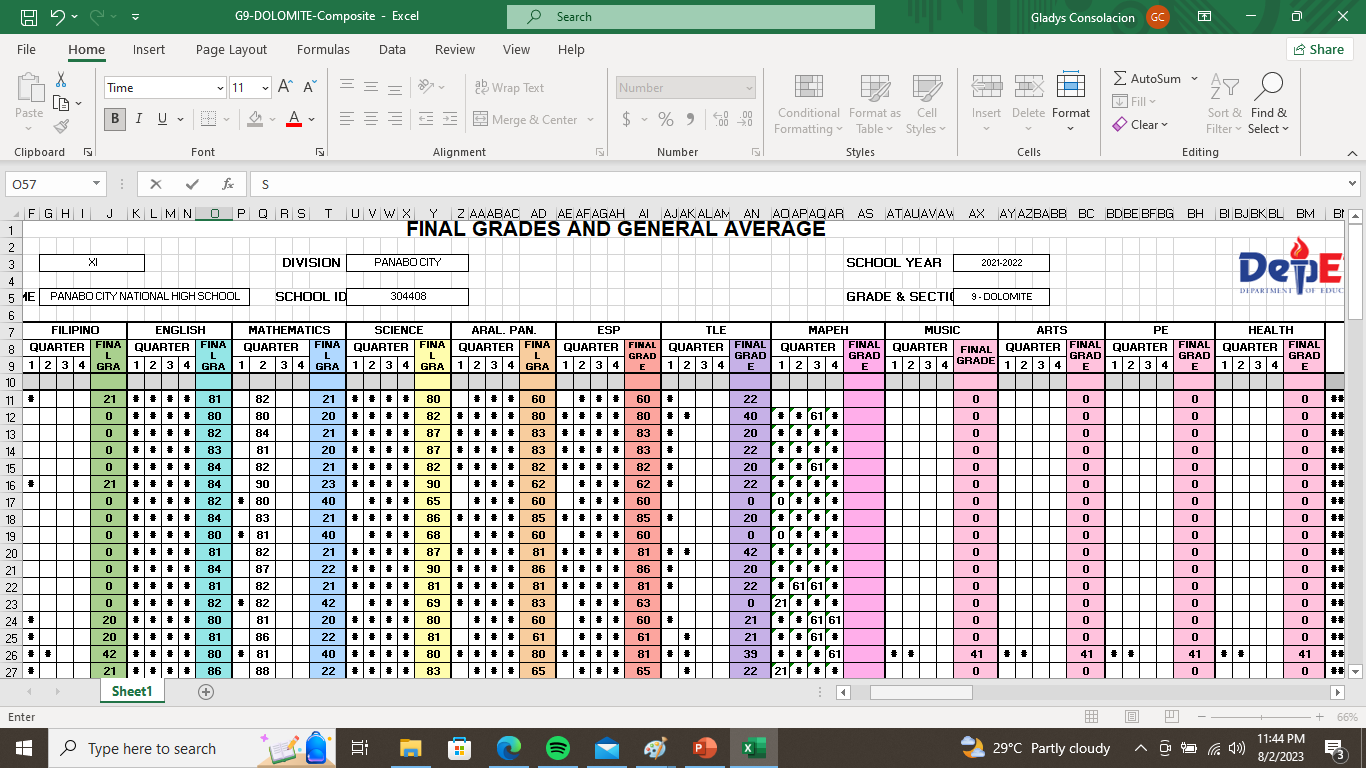
Task: Switch to the Data tab
Action: [x=392, y=49]
